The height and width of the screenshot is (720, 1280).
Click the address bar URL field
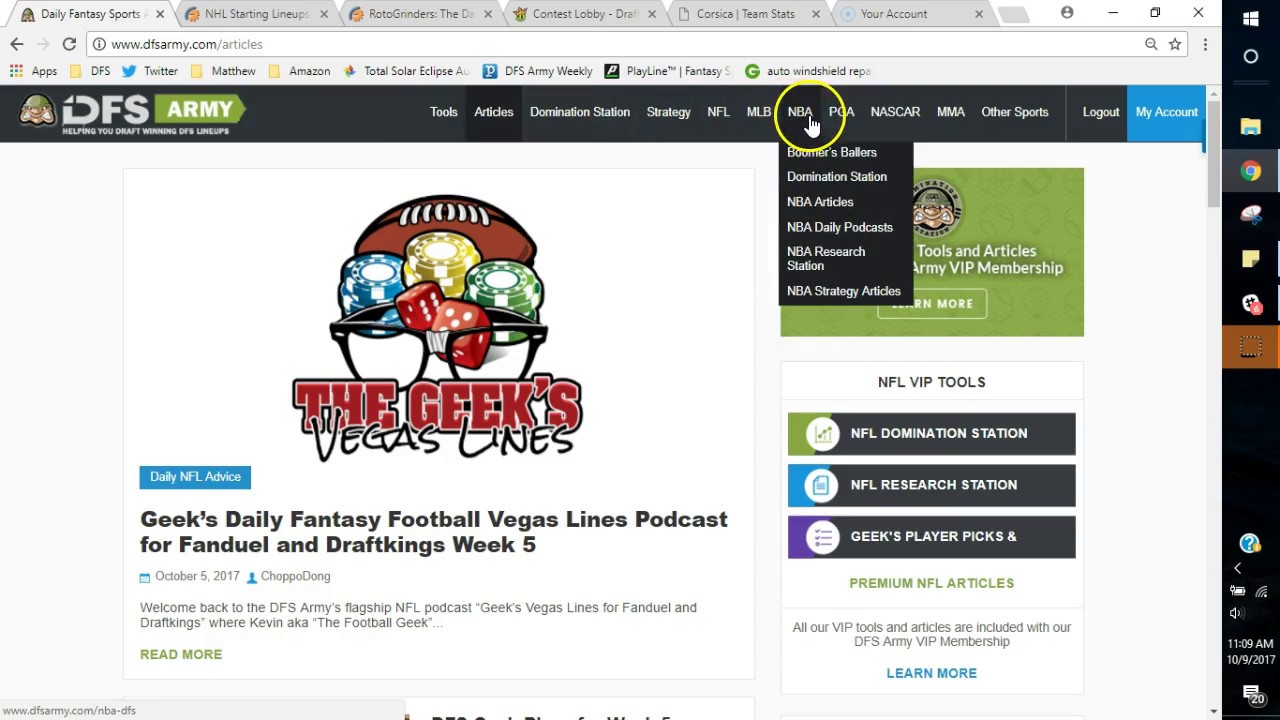pyautogui.click(x=620, y=44)
